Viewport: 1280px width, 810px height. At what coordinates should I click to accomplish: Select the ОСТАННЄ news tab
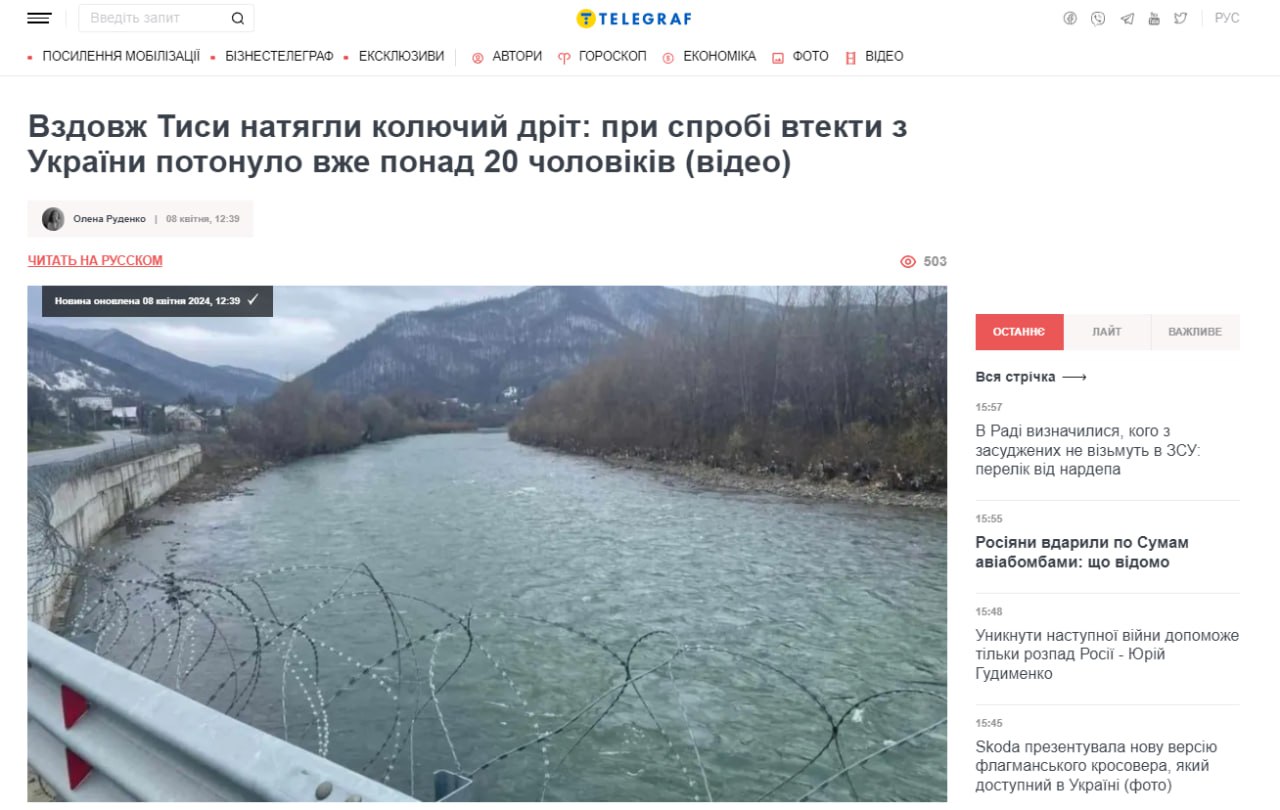pyautogui.click(x=1019, y=332)
